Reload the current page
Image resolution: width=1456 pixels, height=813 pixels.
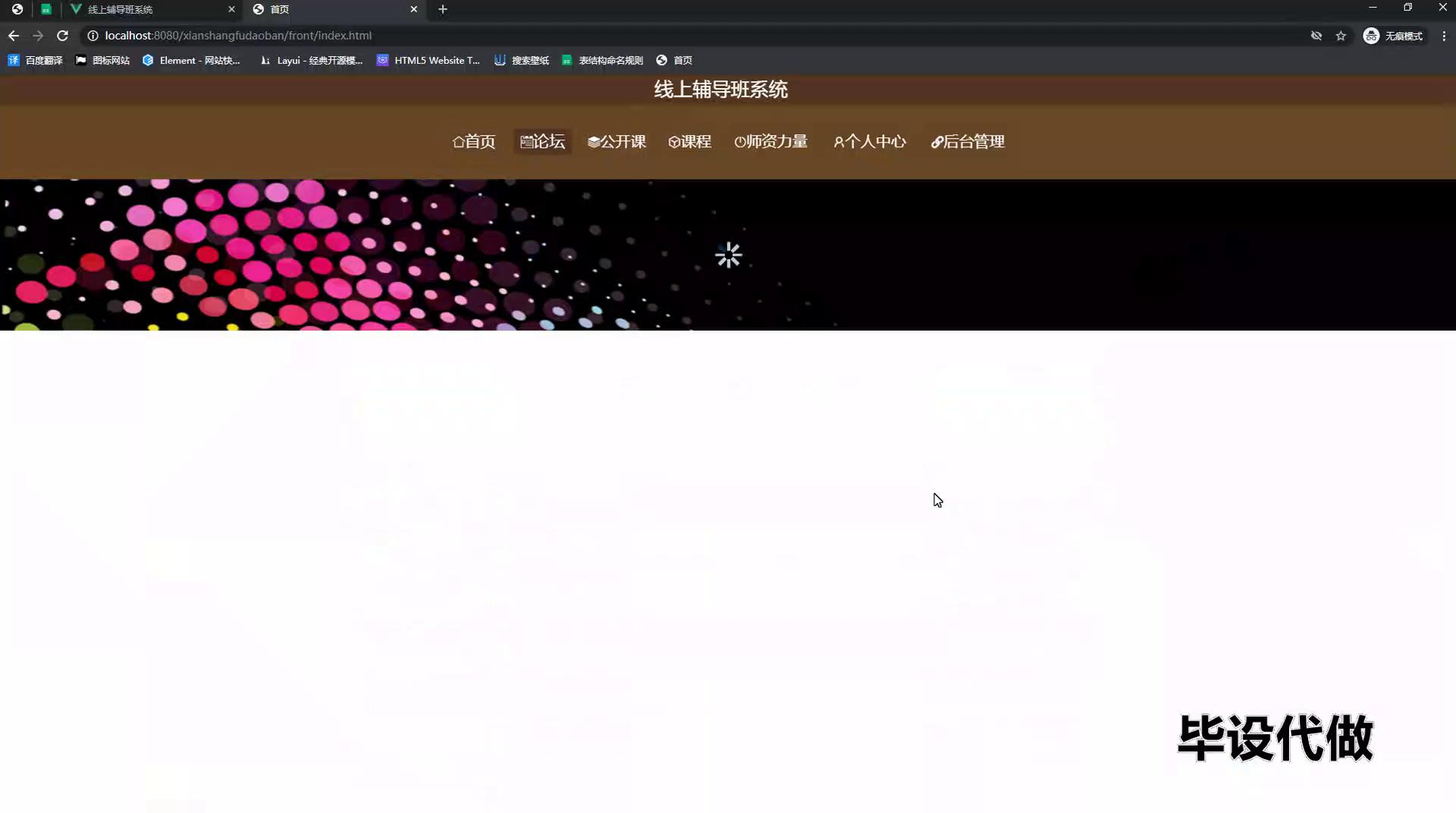(62, 36)
